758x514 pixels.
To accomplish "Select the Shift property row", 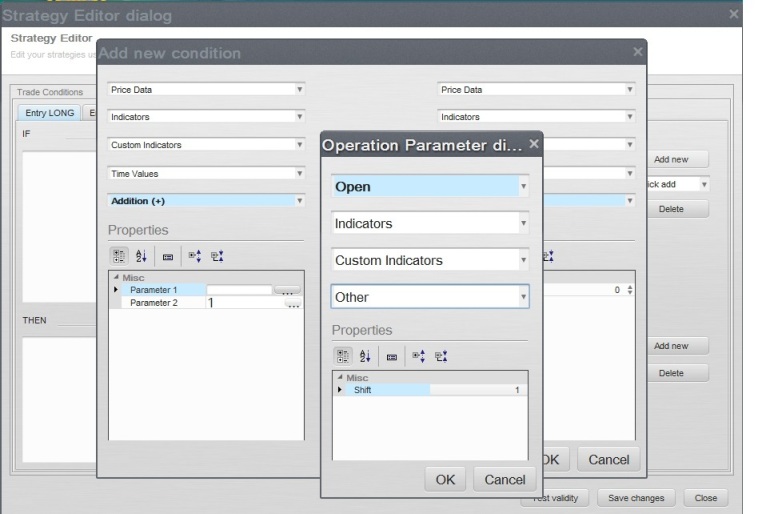I will coord(430,390).
